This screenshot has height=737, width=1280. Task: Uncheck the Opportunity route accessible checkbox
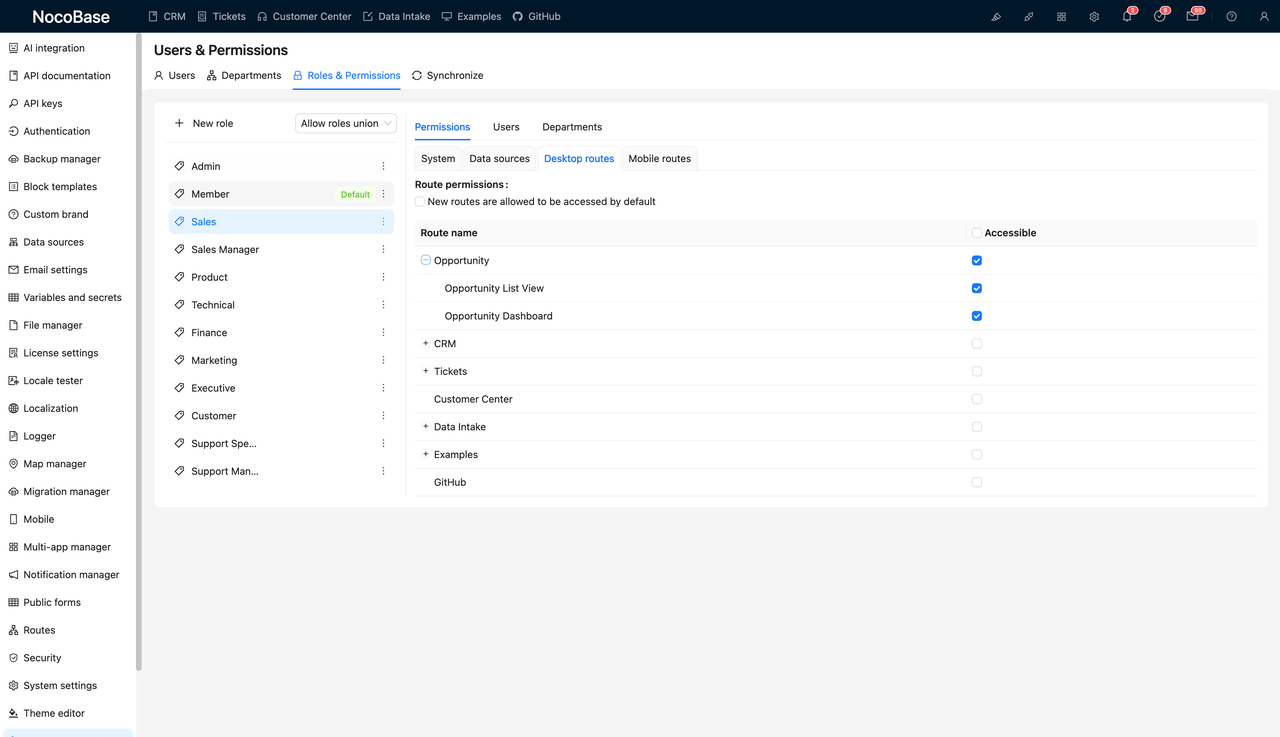tap(976, 261)
